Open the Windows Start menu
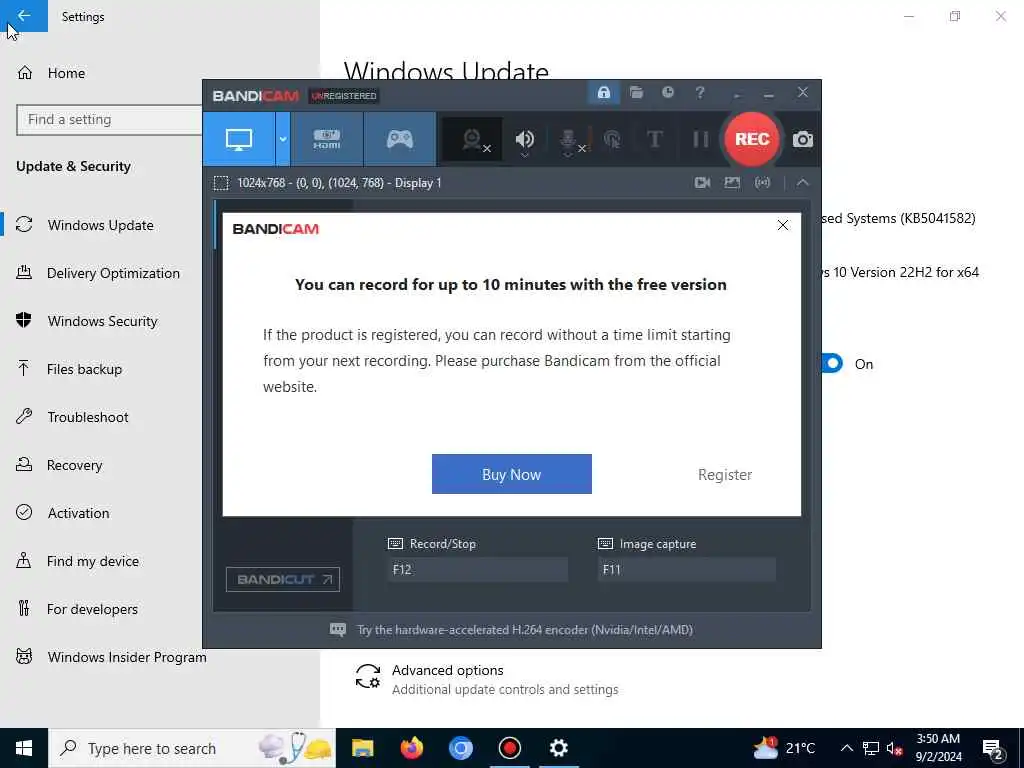Image resolution: width=1024 pixels, height=768 pixels. point(24,748)
